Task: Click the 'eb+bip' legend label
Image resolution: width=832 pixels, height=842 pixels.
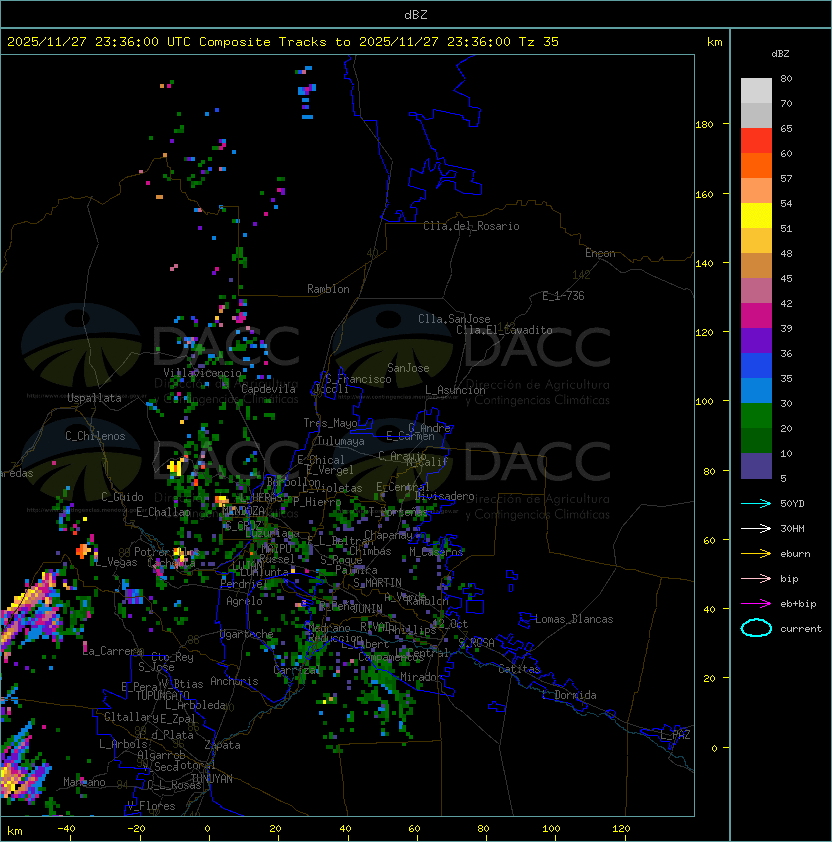Action: click(798, 604)
